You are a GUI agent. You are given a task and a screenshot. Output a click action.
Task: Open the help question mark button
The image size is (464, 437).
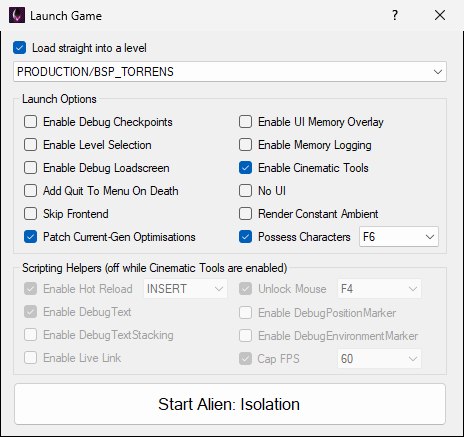[x=395, y=15]
